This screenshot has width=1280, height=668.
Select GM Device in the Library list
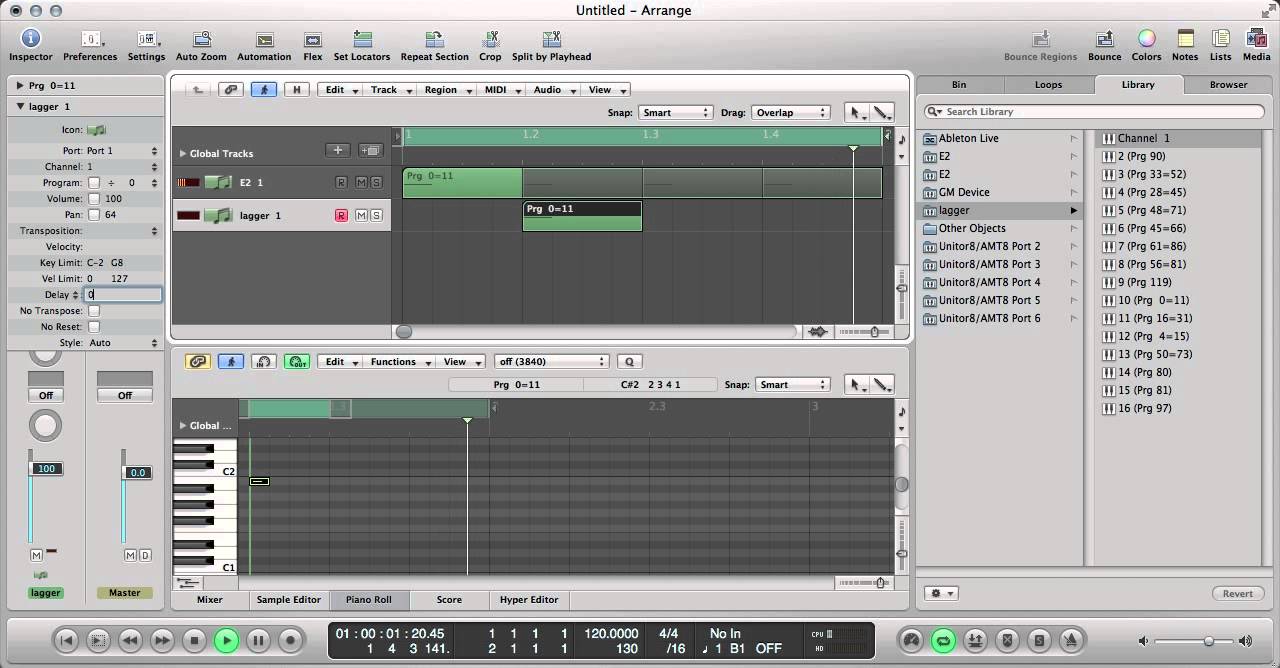1000,192
